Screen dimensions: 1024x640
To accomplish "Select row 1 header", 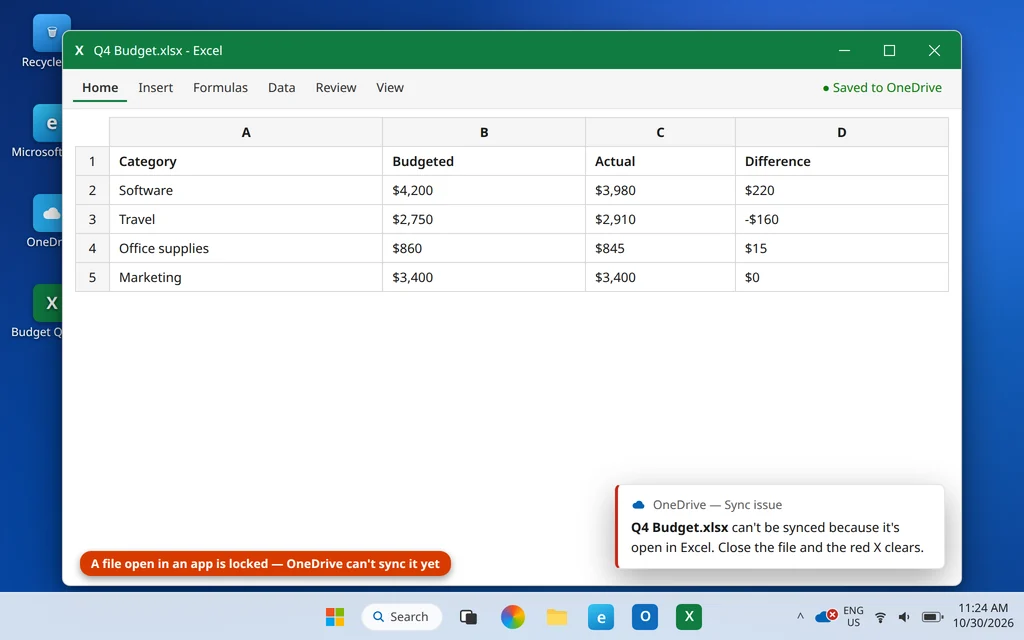I will coord(92,161).
